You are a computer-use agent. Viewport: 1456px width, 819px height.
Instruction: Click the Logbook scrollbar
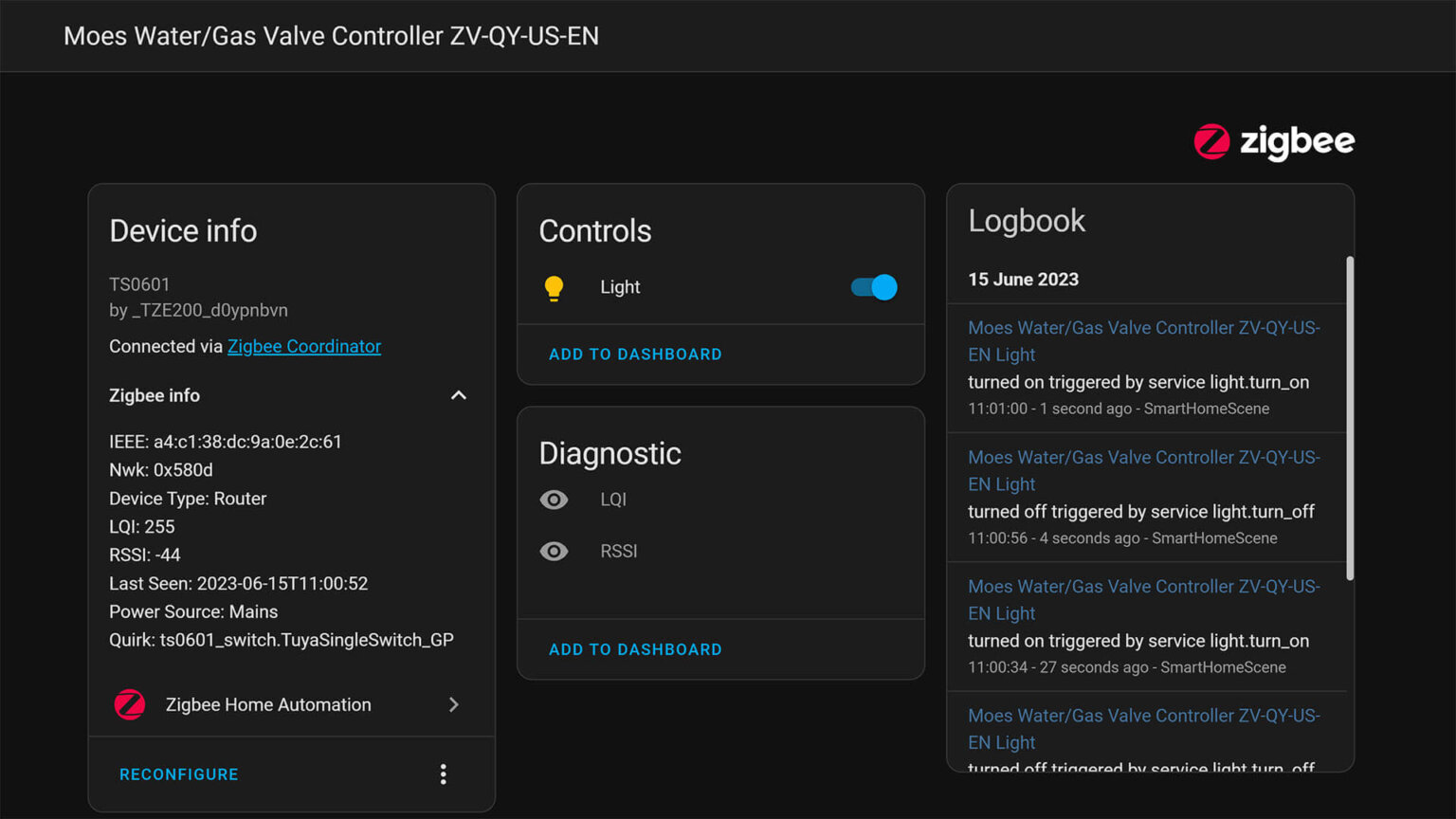(x=1350, y=417)
